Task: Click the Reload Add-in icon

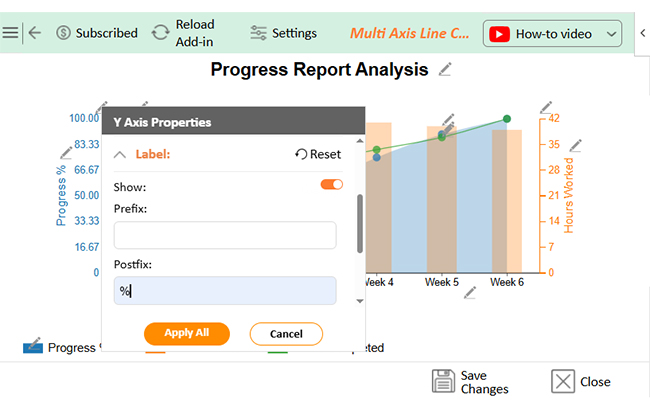Action: pyautogui.click(x=160, y=33)
